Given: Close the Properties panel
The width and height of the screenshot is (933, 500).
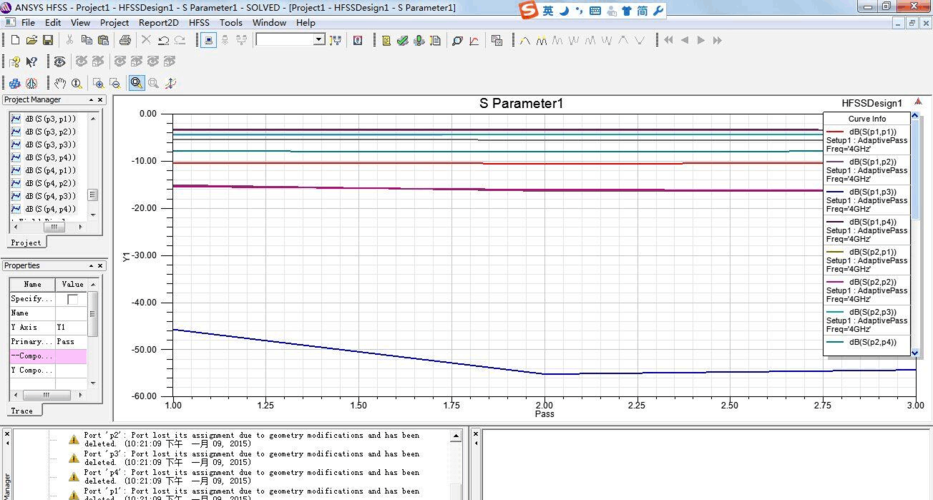Looking at the screenshot, I should click(x=101, y=265).
